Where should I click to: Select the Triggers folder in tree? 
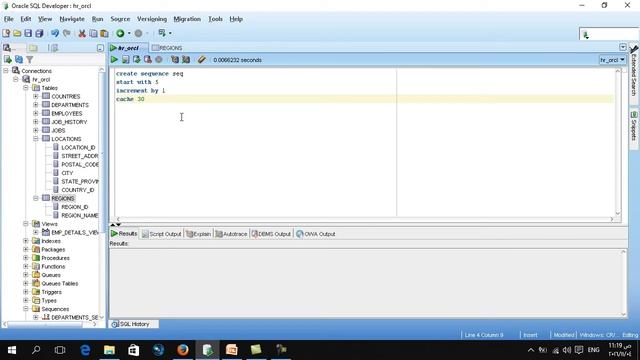click(x=51, y=292)
